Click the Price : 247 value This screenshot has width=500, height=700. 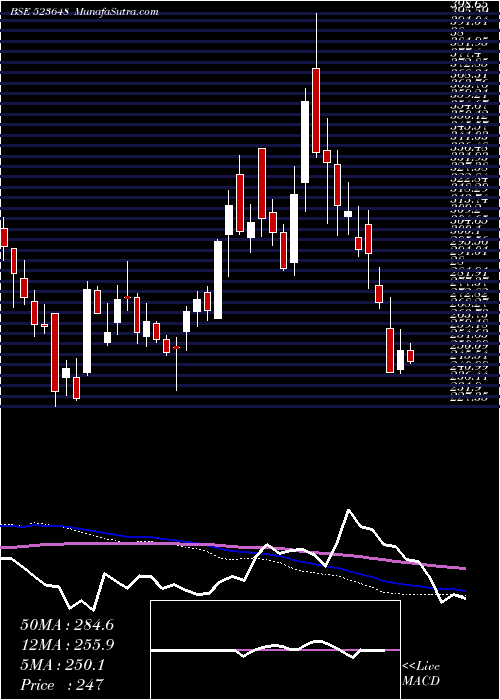click(62, 685)
